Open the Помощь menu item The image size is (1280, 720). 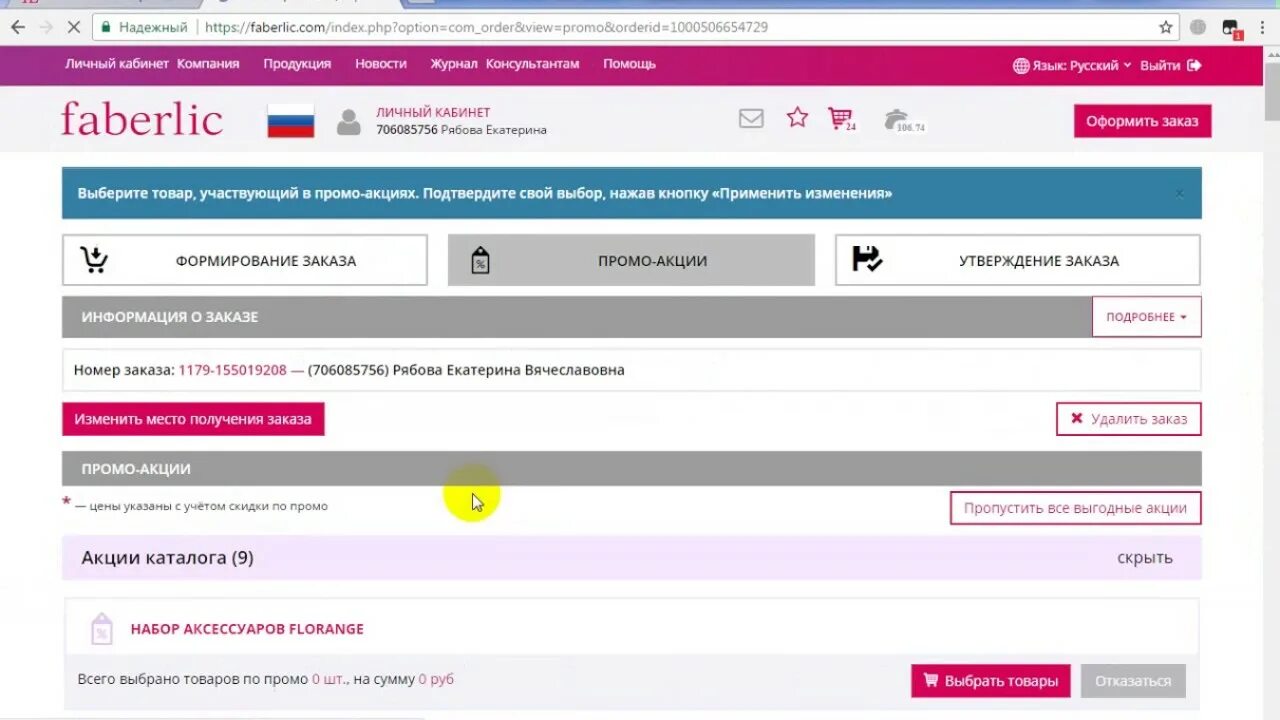[629, 63]
